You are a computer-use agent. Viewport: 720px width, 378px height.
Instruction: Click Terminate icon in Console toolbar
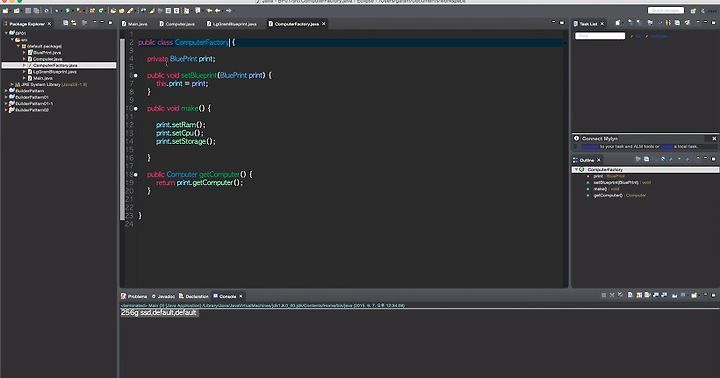click(x=603, y=295)
